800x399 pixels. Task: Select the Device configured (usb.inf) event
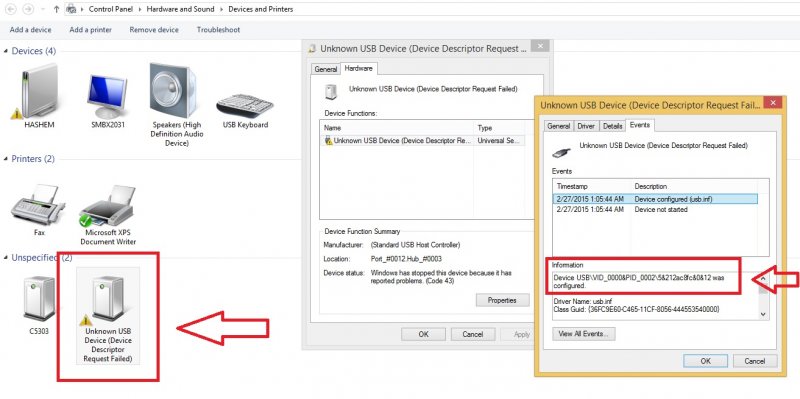(x=656, y=199)
